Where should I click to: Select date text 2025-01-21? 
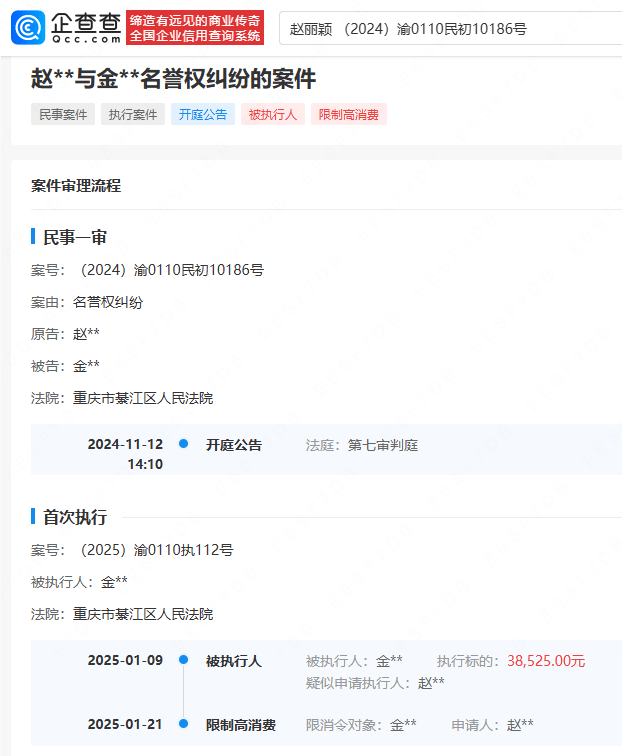point(125,725)
